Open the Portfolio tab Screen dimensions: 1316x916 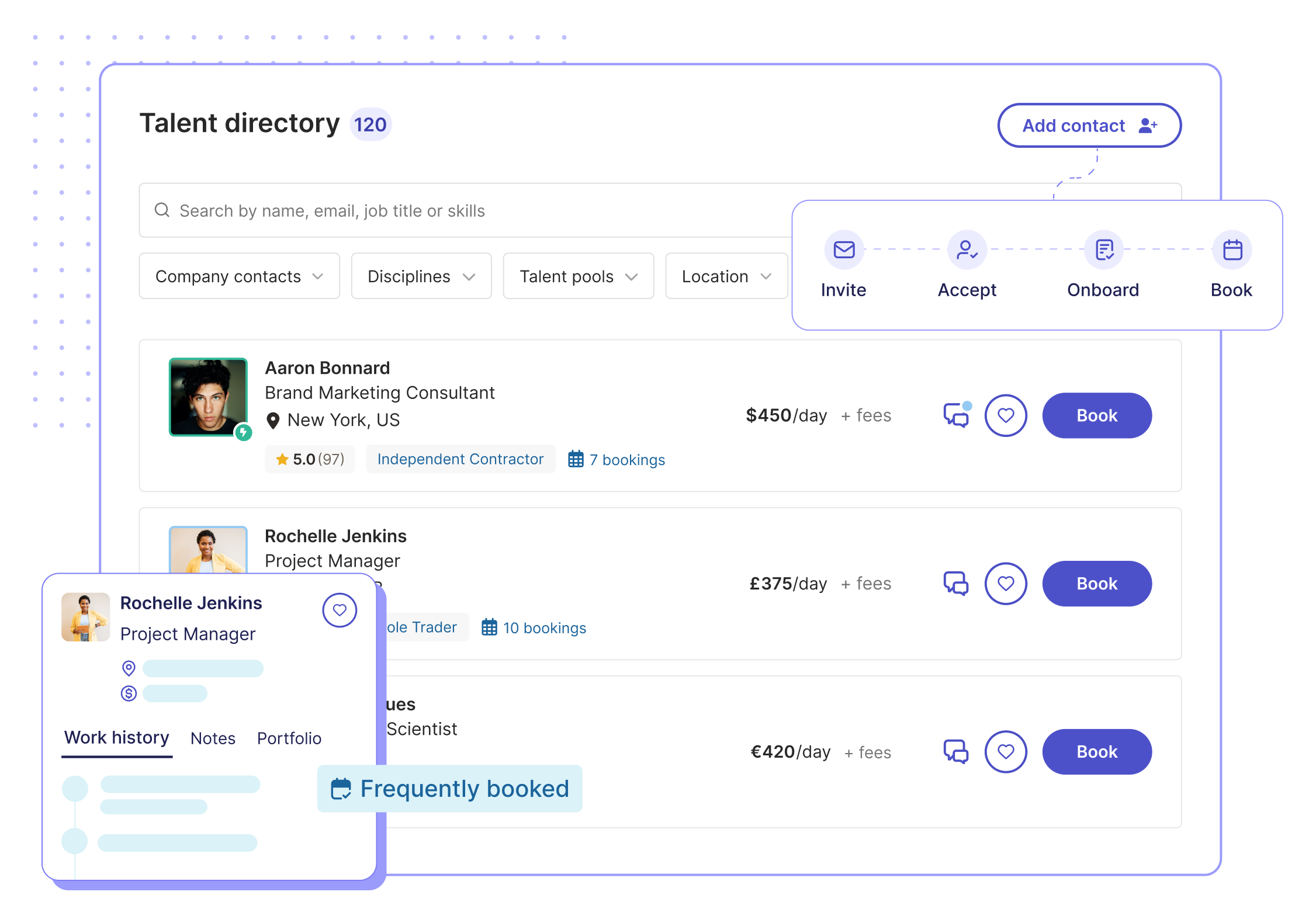[x=289, y=738]
